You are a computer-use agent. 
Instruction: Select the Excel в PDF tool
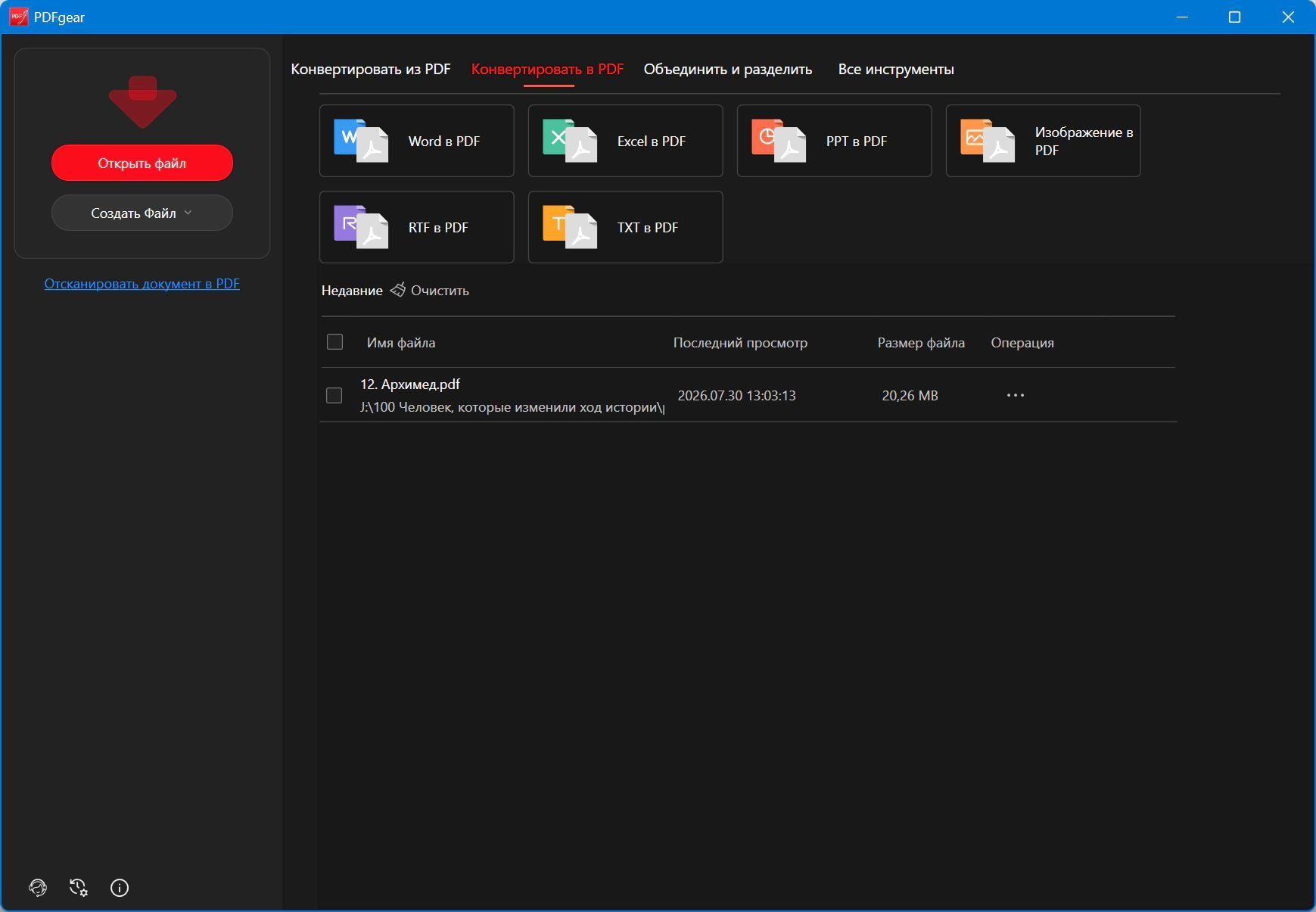pyautogui.click(x=625, y=141)
